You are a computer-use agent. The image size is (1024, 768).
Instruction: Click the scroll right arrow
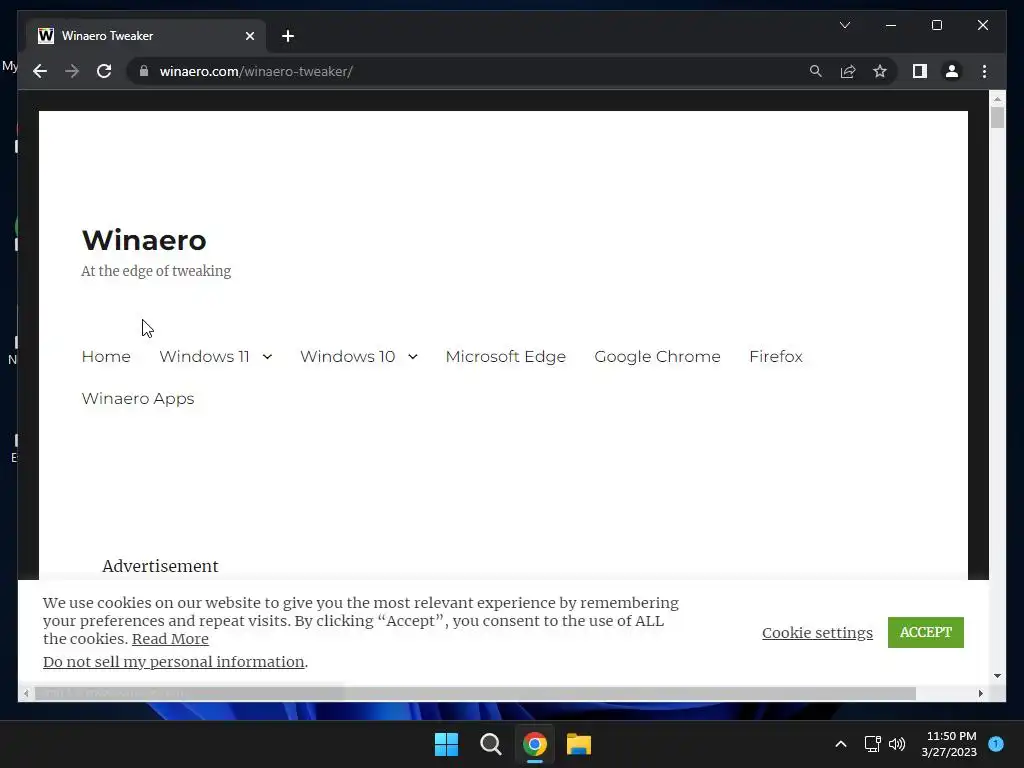click(x=980, y=694)
